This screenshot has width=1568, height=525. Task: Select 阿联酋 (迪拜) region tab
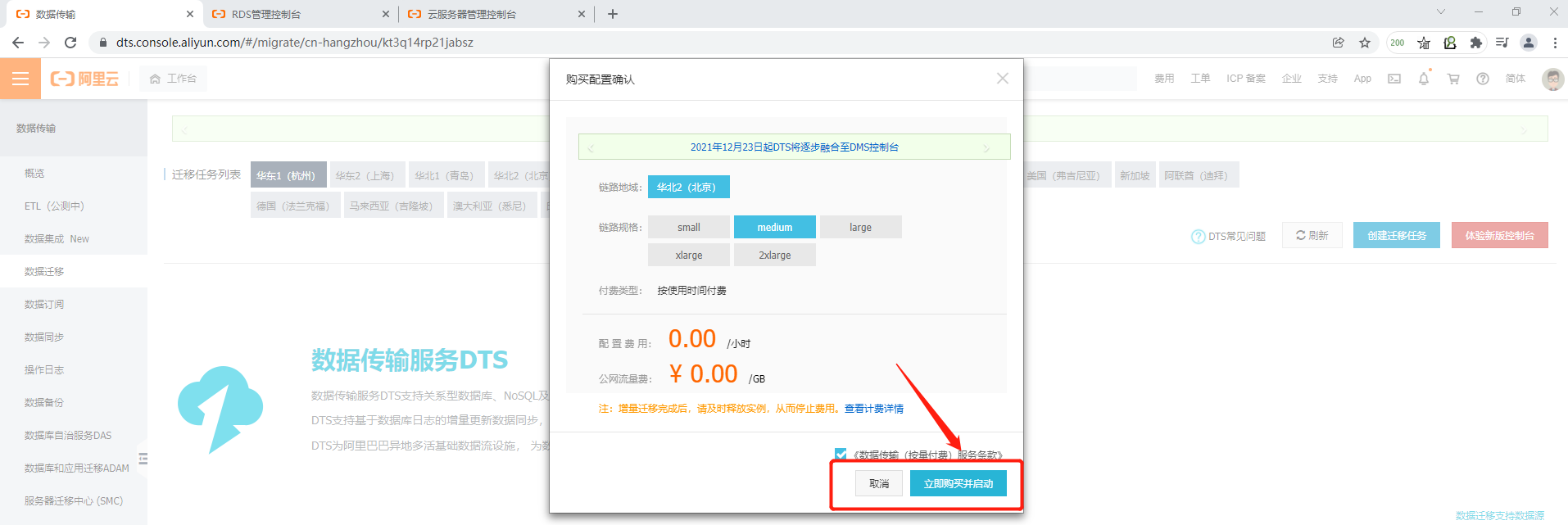click(1199, 175)
